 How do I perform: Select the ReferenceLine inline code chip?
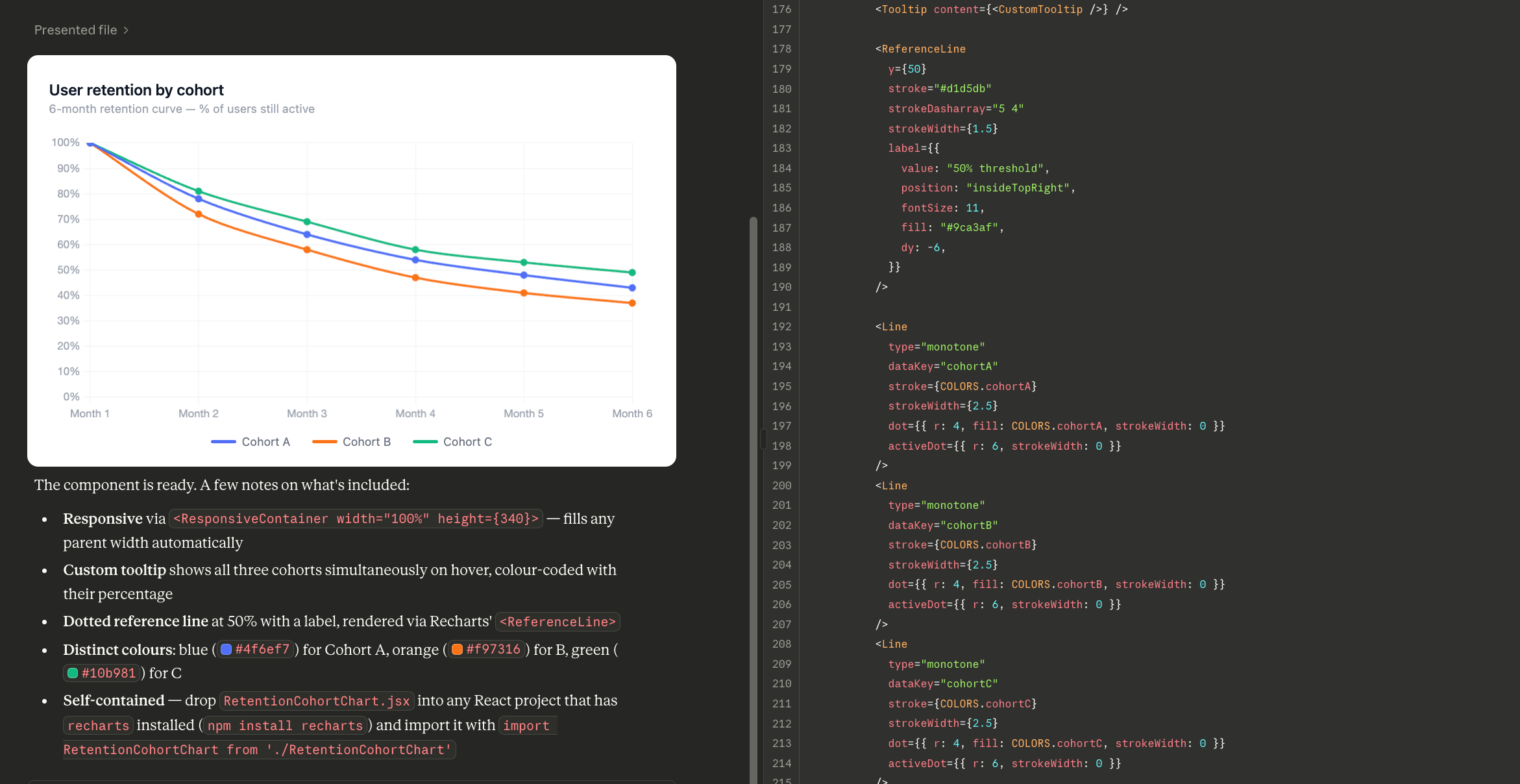tap(557, 621)
